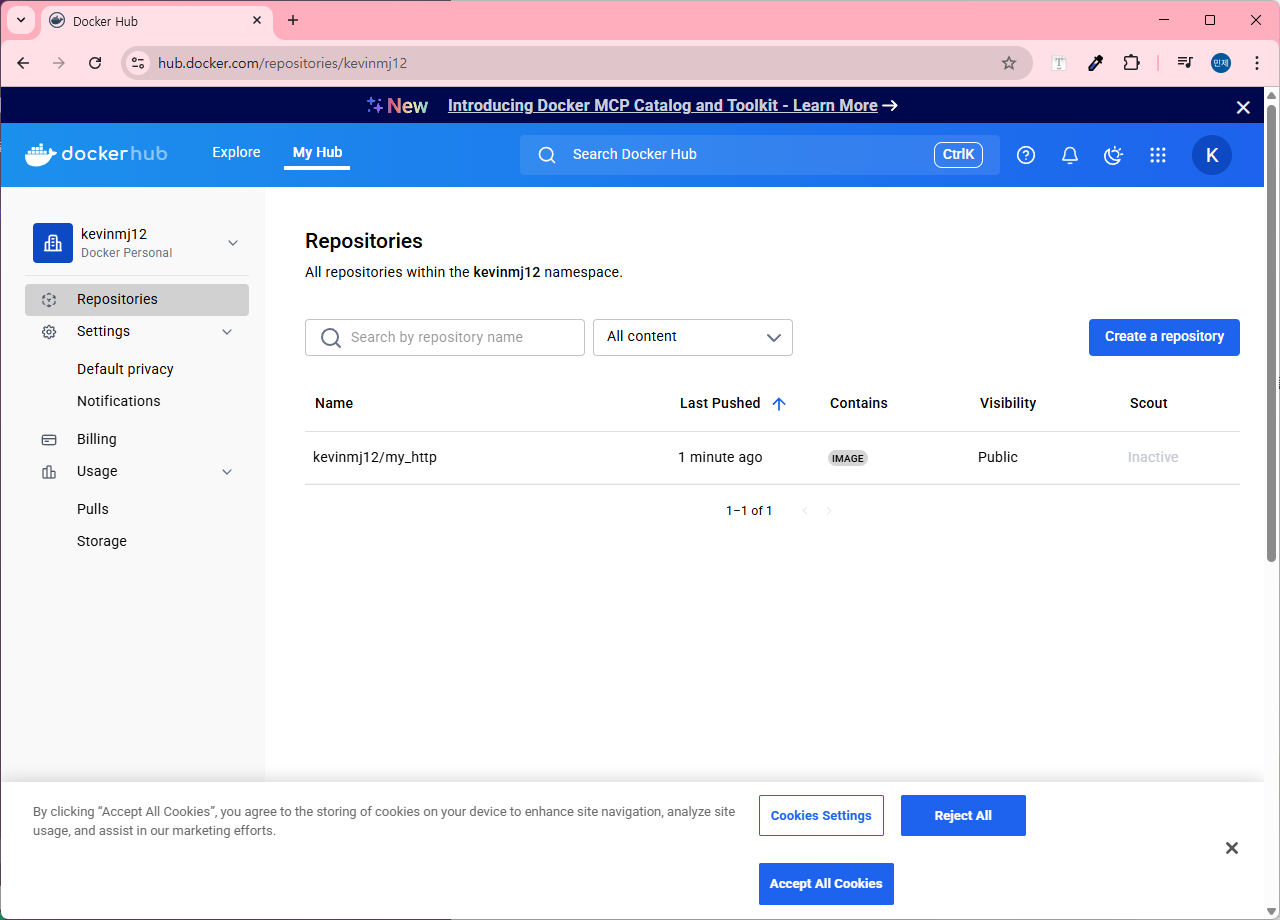The width and height of the screenshot is (1280, 920).
Task: Click the Usage bar chart icon
Action: [49, 472]
